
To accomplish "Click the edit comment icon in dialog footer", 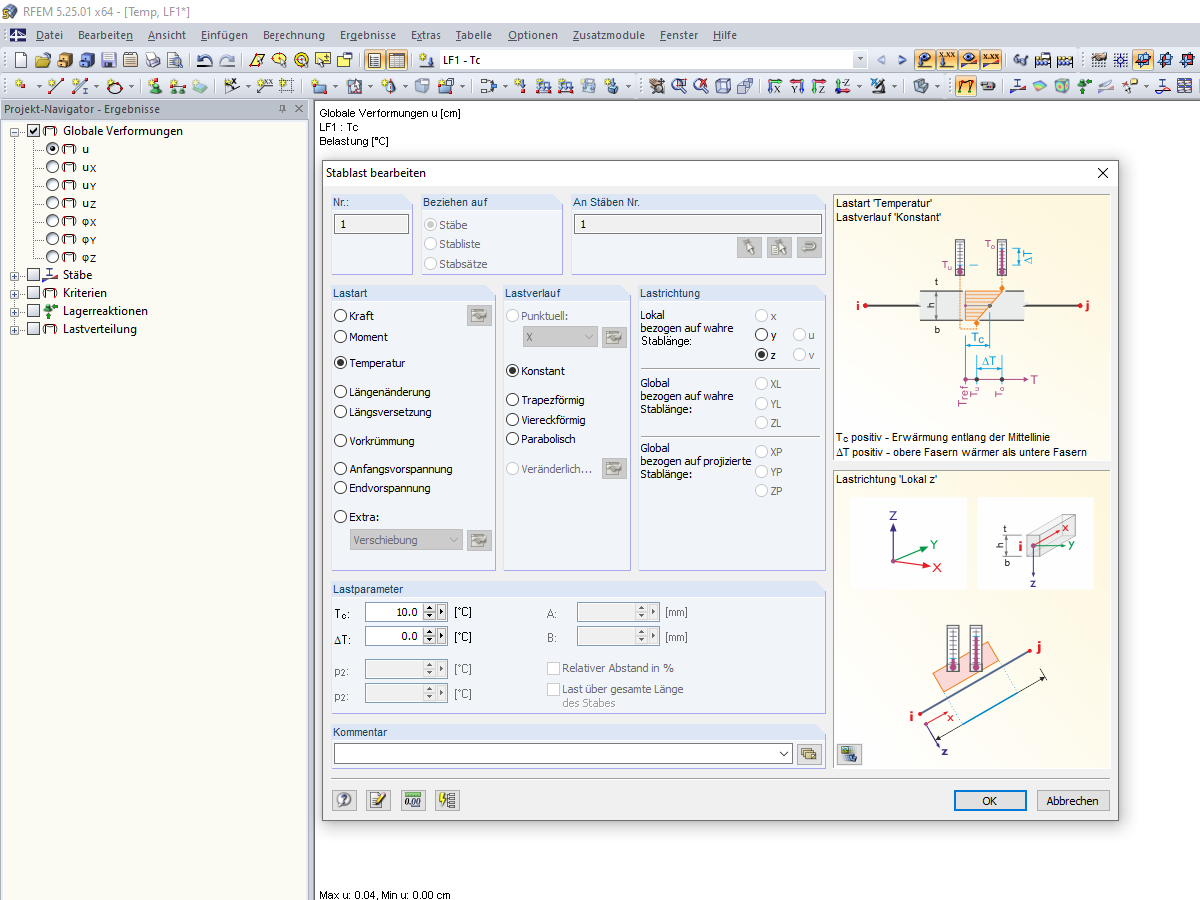I will 378,800.
